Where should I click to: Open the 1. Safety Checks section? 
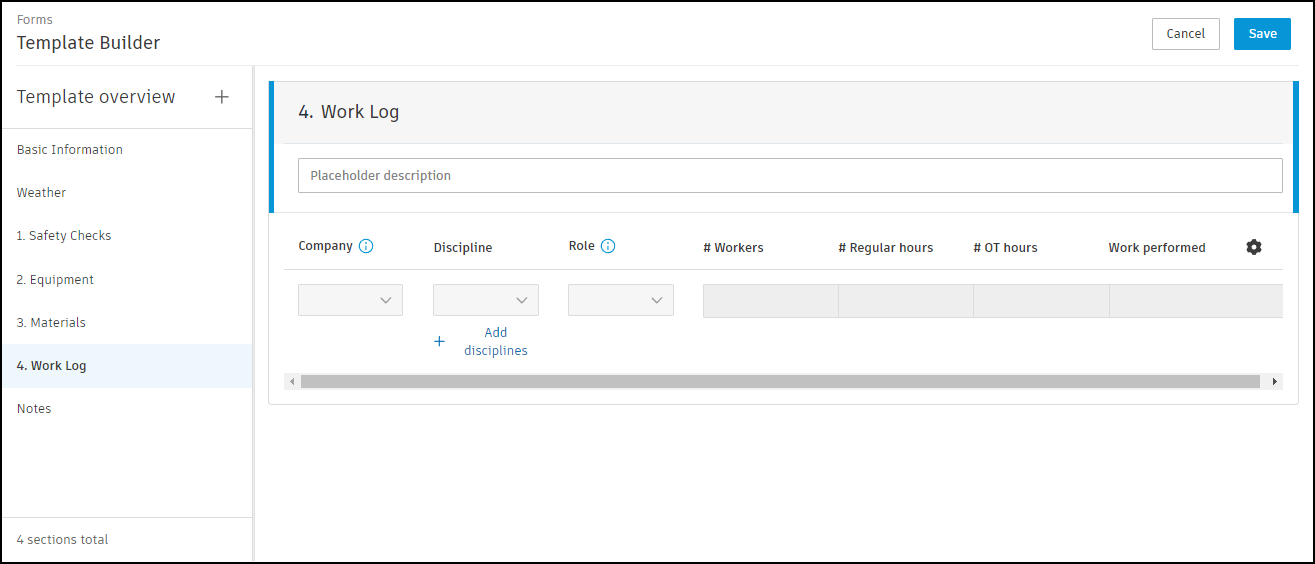pos(64,236)
